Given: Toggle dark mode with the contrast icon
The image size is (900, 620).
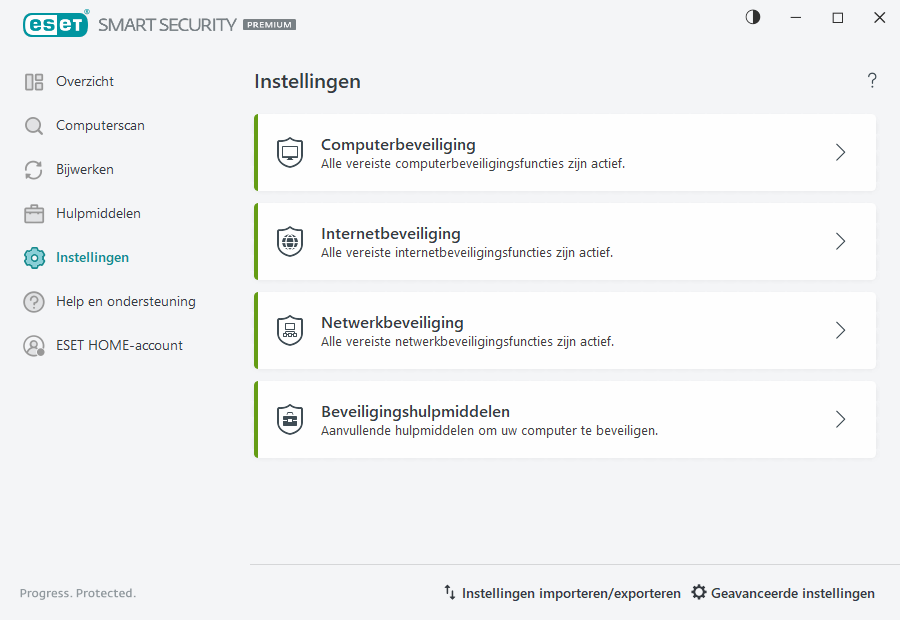Looking at the screenshot, I should coord(752,17).
